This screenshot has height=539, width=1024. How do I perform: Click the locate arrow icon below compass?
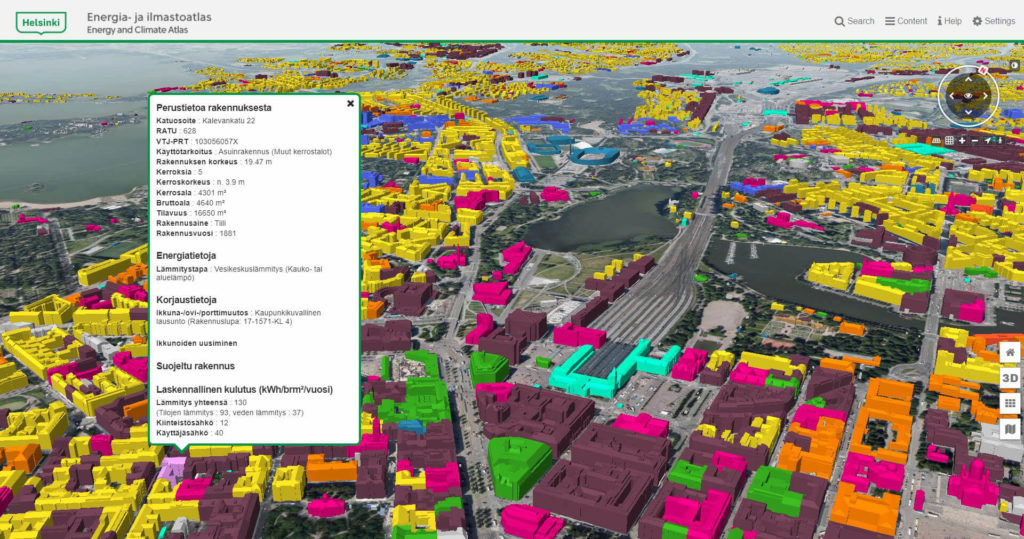click(988, 140)
